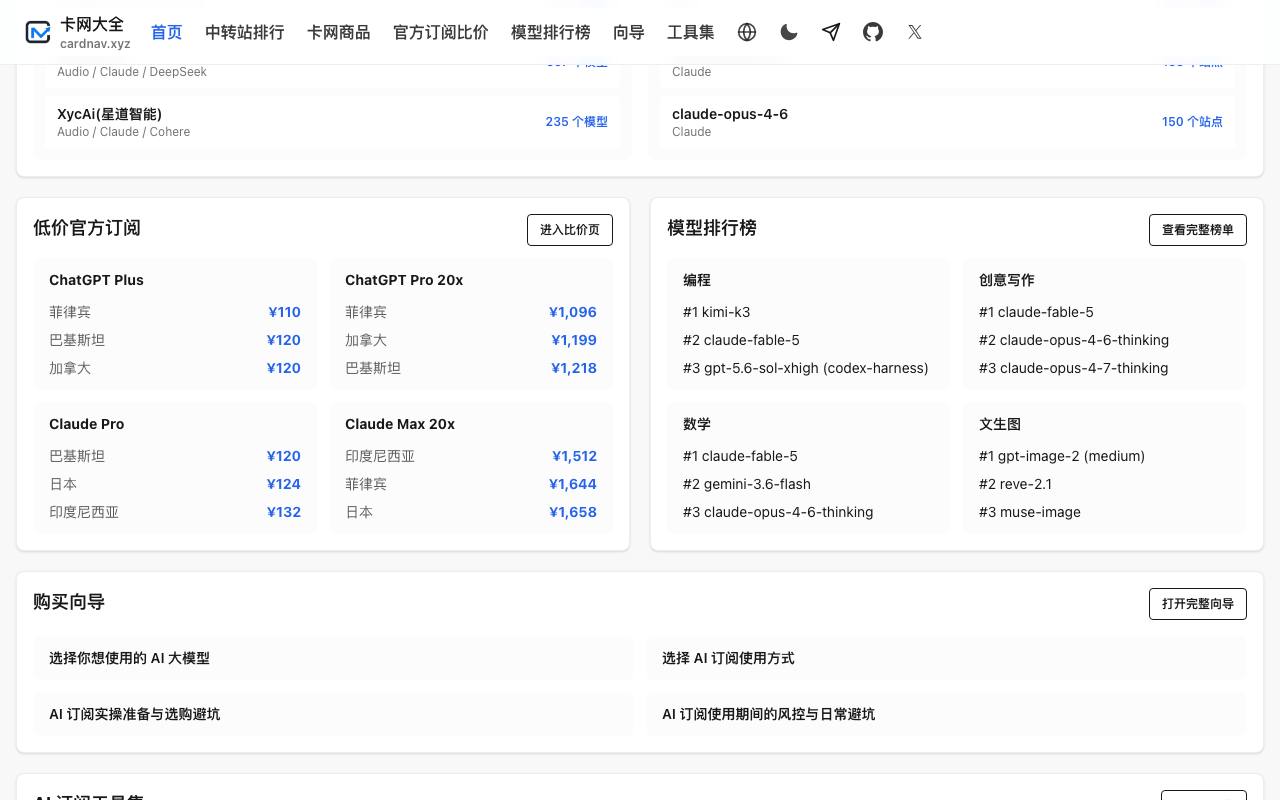Select #1 claude-fable-5 under 创意写作
This screenshot has height=800, width=1280.
[1036, 312]
